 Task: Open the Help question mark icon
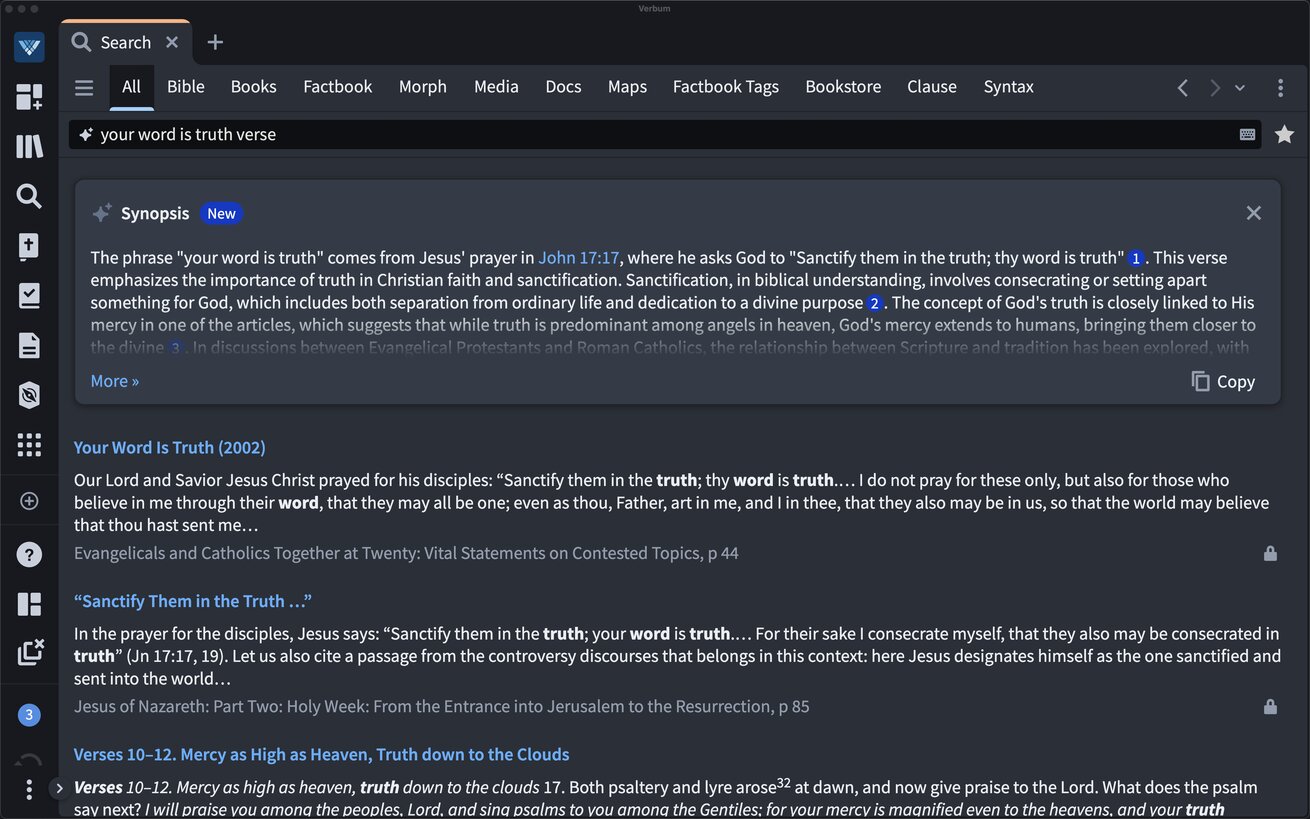pyautogui.click(x=29, y=554)
